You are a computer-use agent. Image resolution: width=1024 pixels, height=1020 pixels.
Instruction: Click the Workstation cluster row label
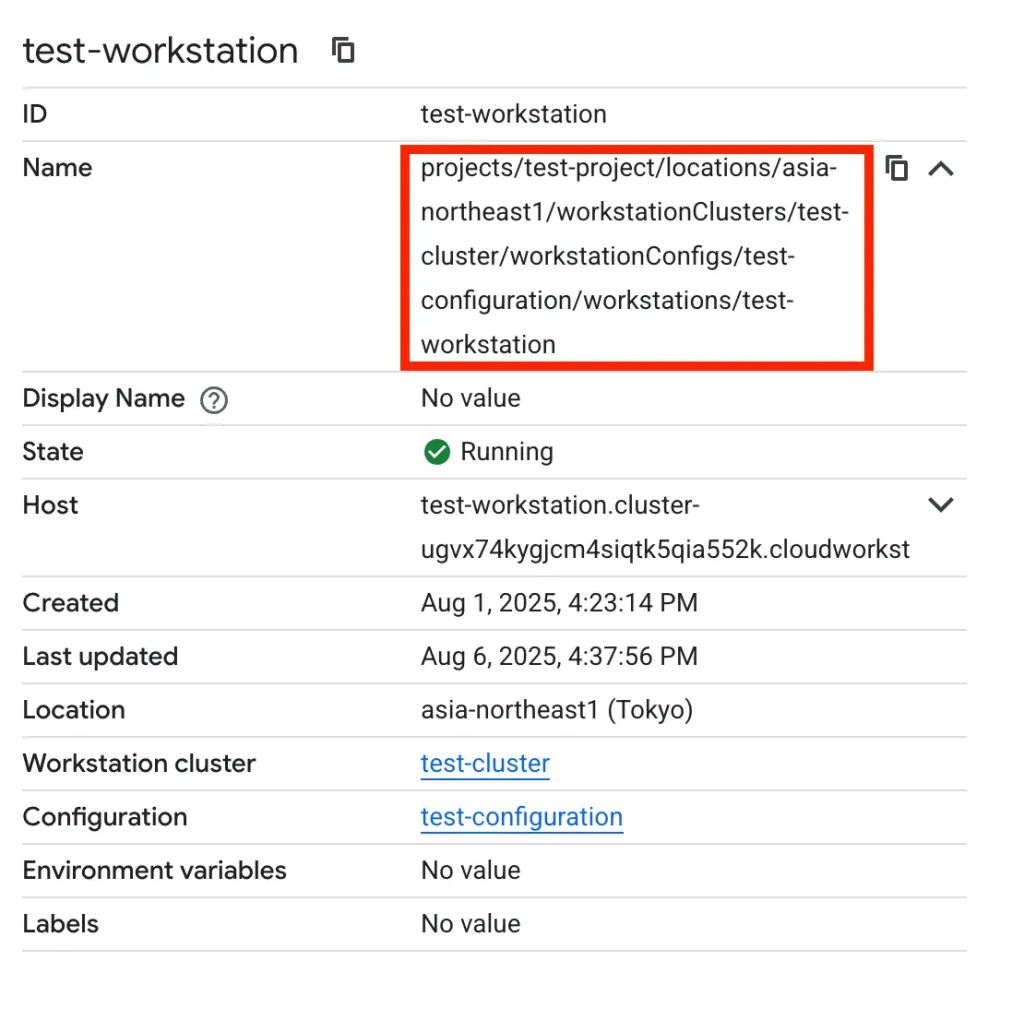[x=139, y=764]
